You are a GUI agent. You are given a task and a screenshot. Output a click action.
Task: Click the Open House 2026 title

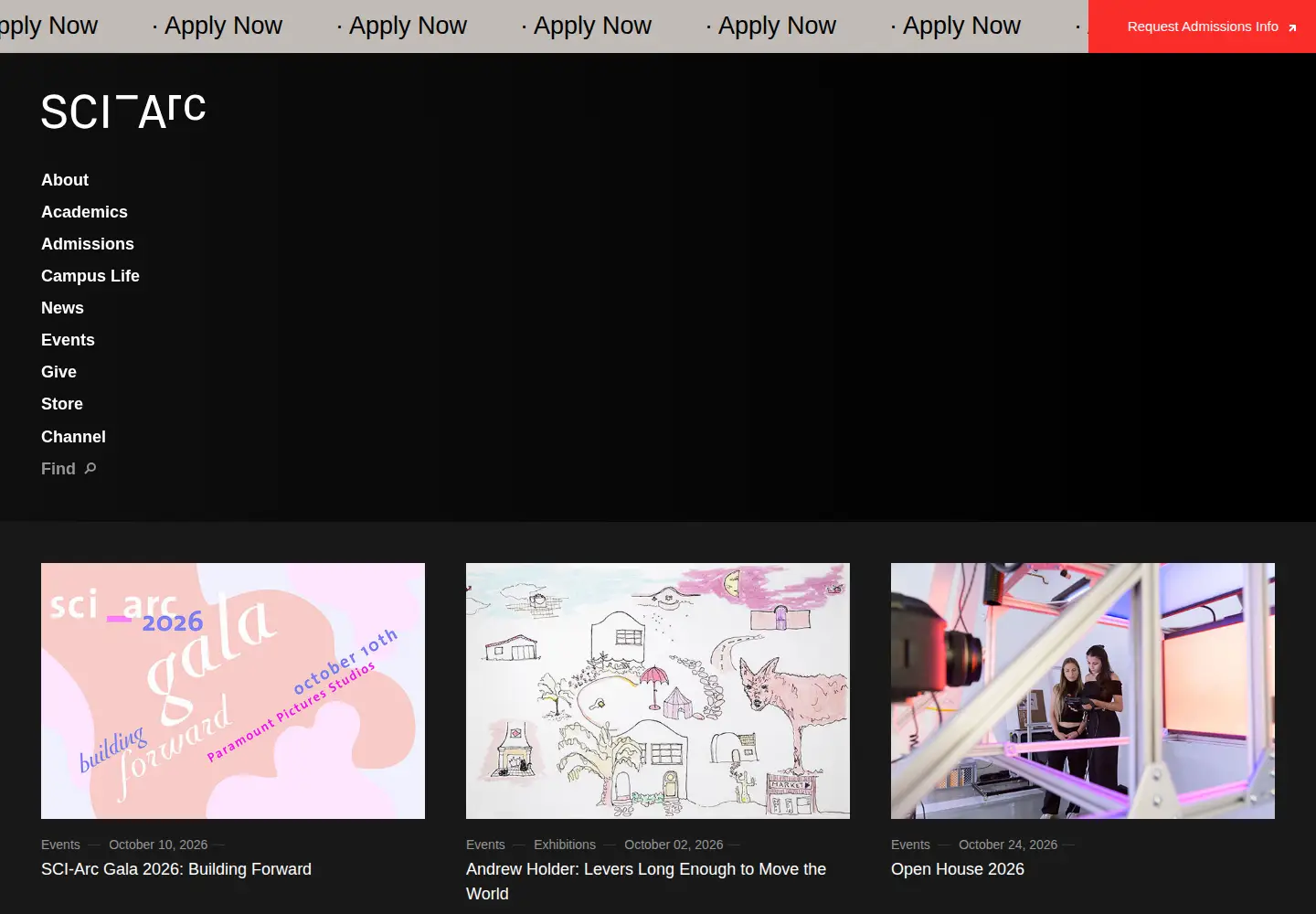click(x=958, y=869)
